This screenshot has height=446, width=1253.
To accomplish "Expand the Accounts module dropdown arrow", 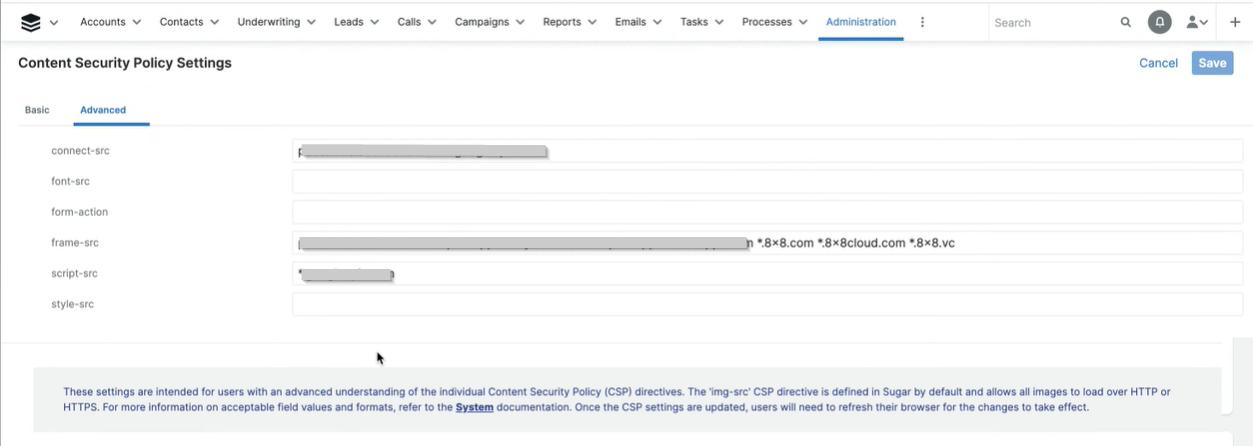I will pos(136,22).
